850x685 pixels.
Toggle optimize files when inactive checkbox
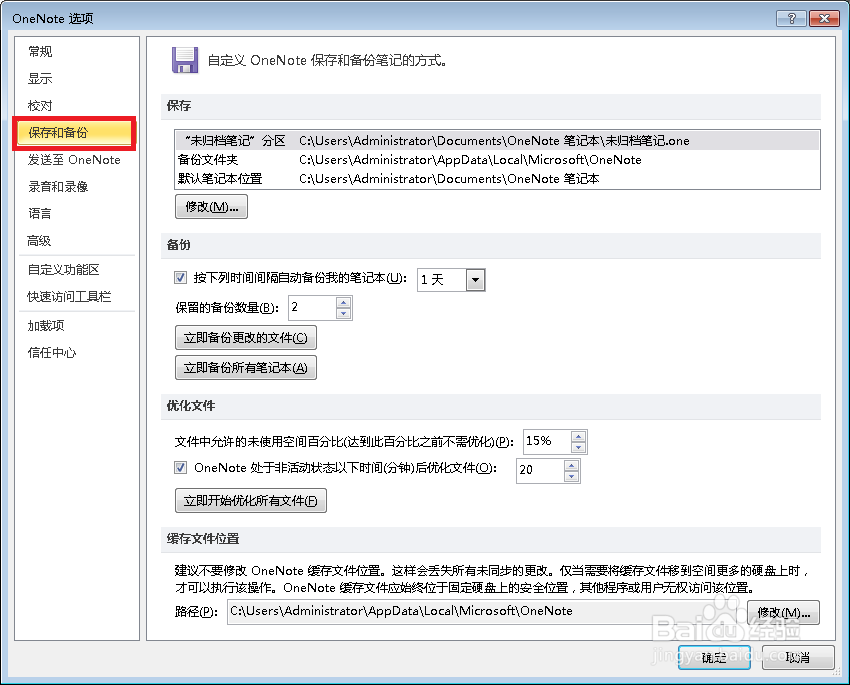pyautogui.click(x=181, y=468)
